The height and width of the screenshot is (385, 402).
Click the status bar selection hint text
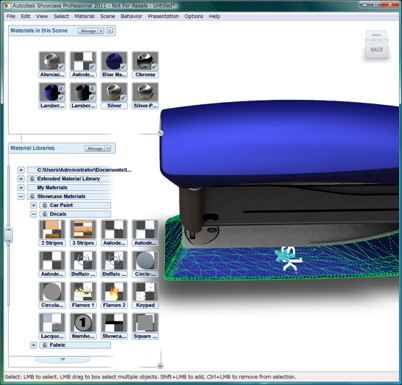(150, 377)
